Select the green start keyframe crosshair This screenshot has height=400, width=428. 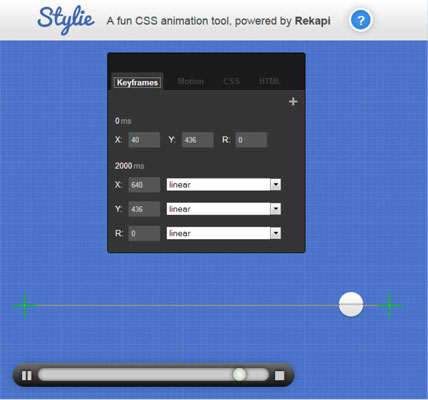[25, 305]
